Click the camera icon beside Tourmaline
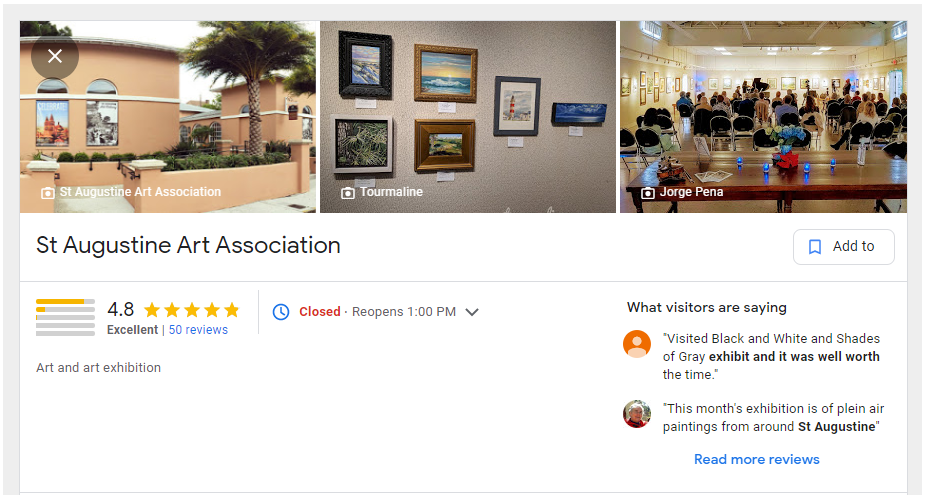 [x=348, y=193]
